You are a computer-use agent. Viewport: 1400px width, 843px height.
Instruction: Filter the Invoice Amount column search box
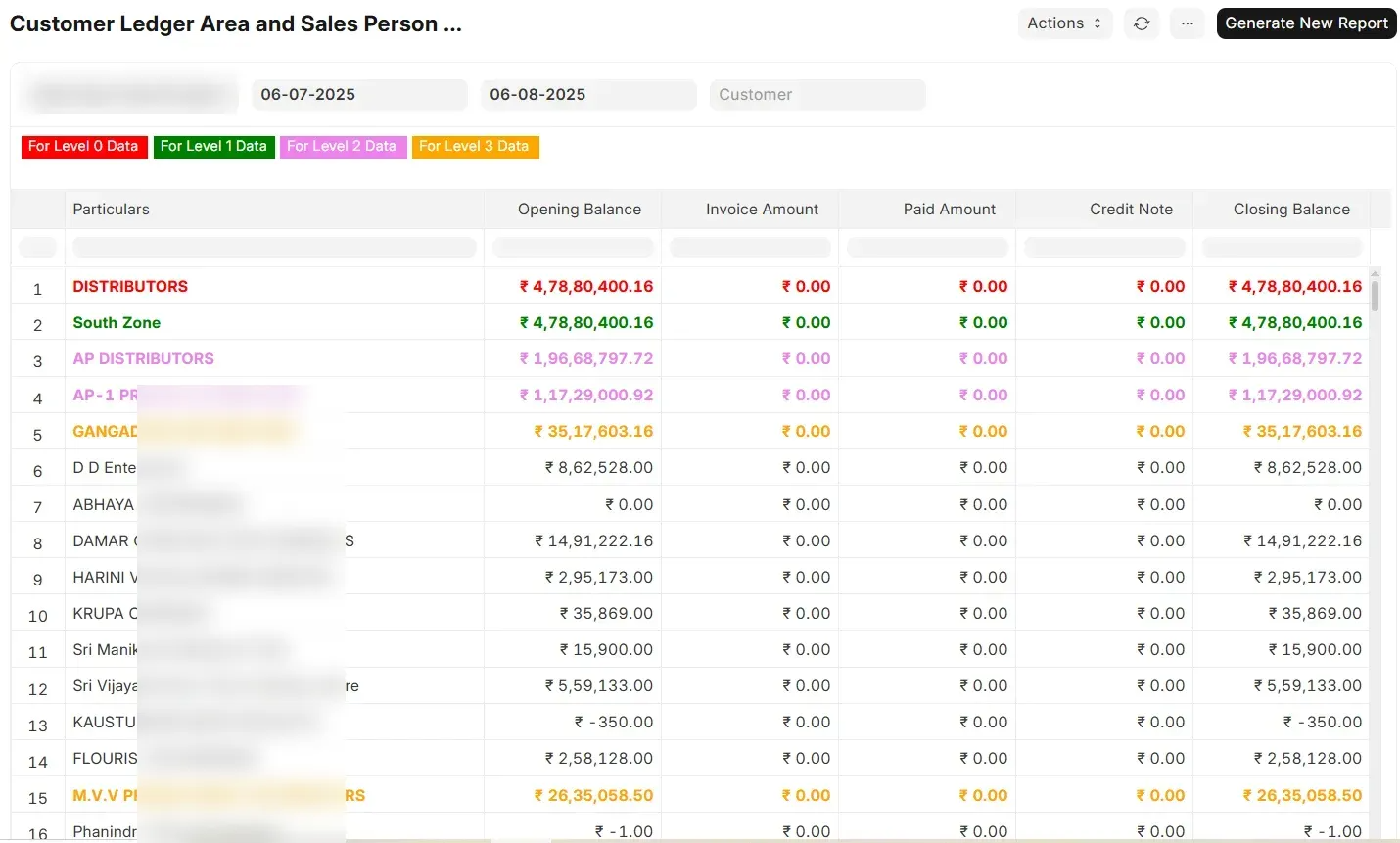point(750,247)
